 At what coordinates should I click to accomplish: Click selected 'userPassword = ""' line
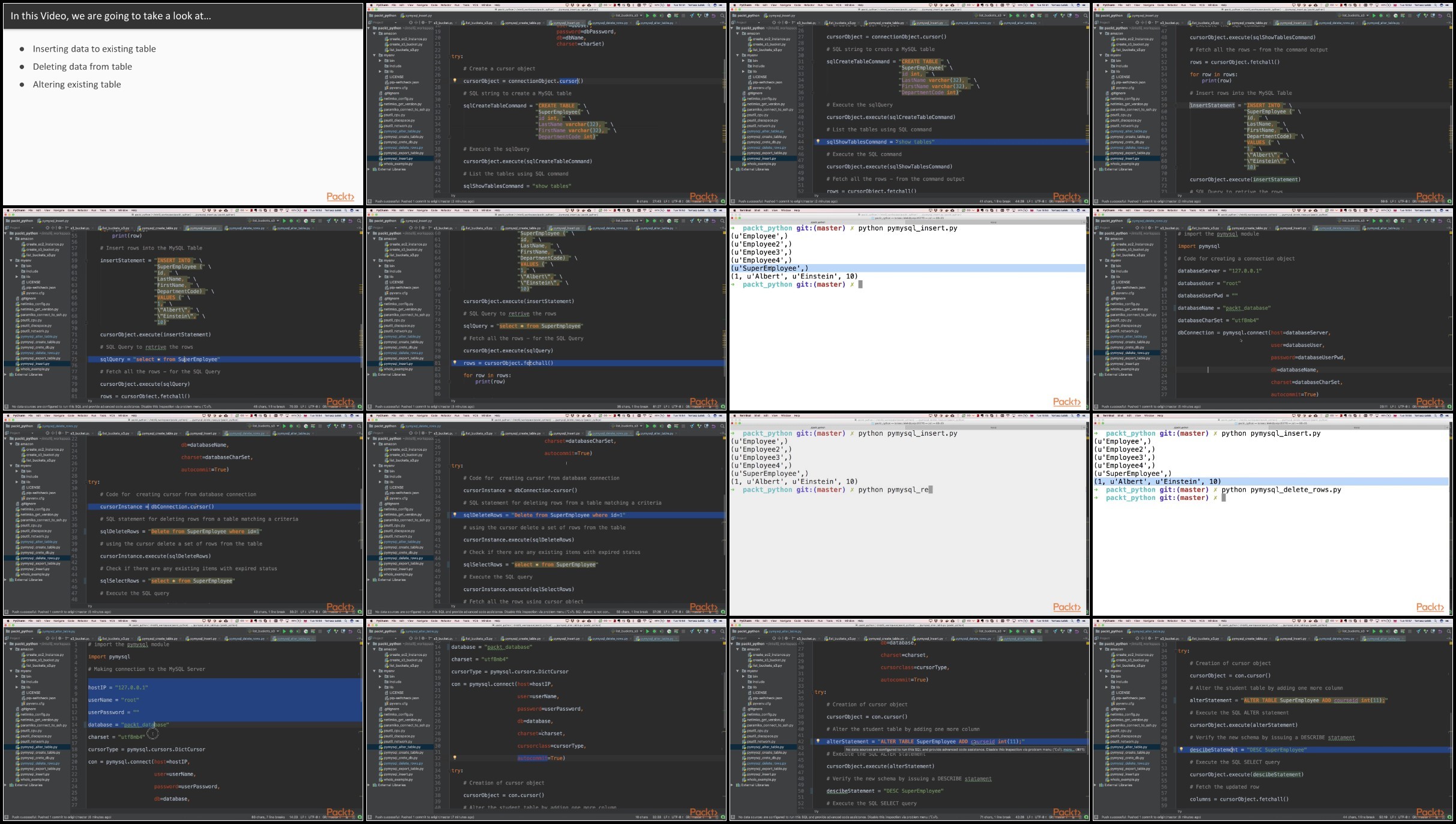[113, 712]
